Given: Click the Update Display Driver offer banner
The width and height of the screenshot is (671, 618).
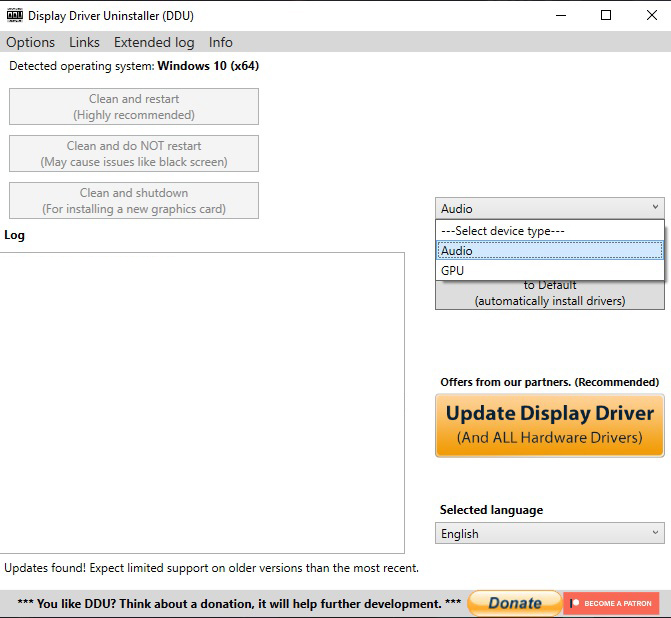Looking at the screenshot, I should (x=550, y=426).
